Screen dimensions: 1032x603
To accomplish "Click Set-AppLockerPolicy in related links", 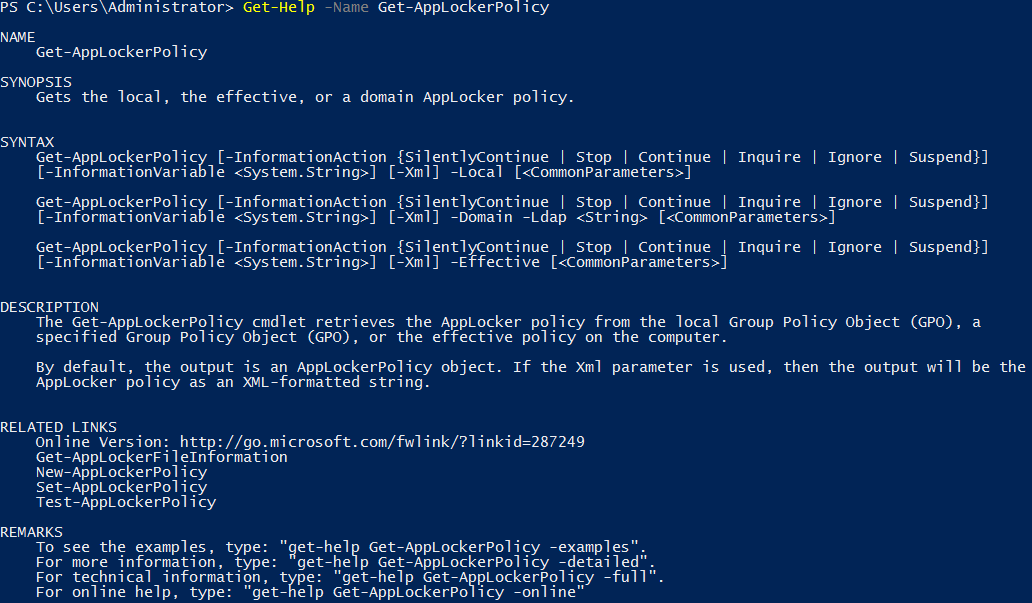I will [x=121, y=487].
